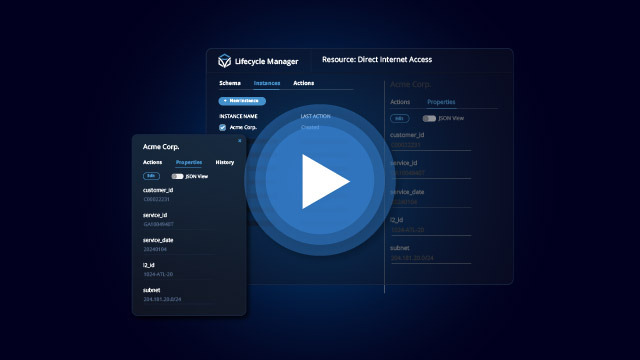The image size is (640, 360).
Task: Close the Acme Corp. popup panel
Action: point(240,141)
